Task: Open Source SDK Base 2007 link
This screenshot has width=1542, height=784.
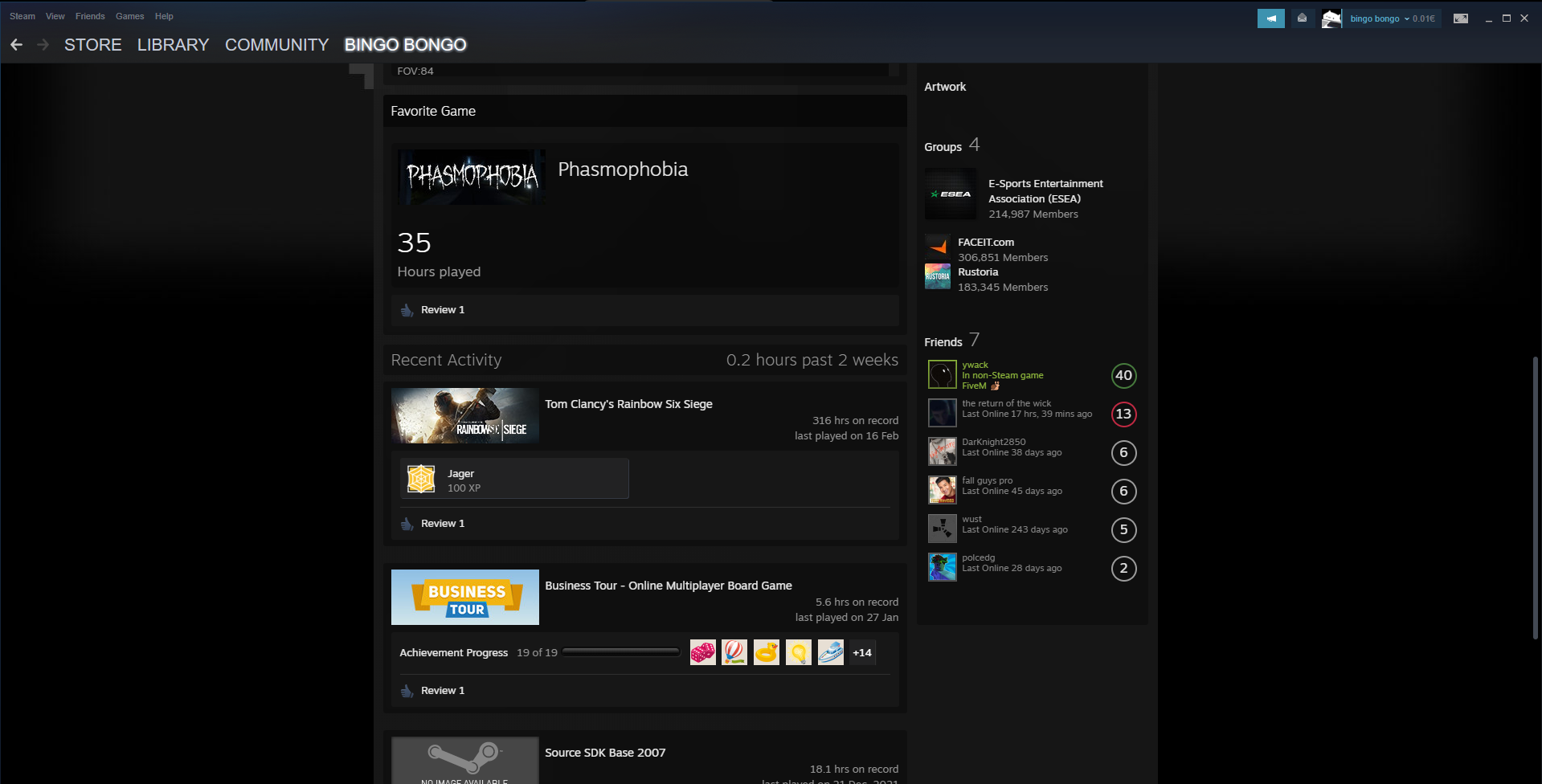Action: pyautogui.click(x=605, y=753)
